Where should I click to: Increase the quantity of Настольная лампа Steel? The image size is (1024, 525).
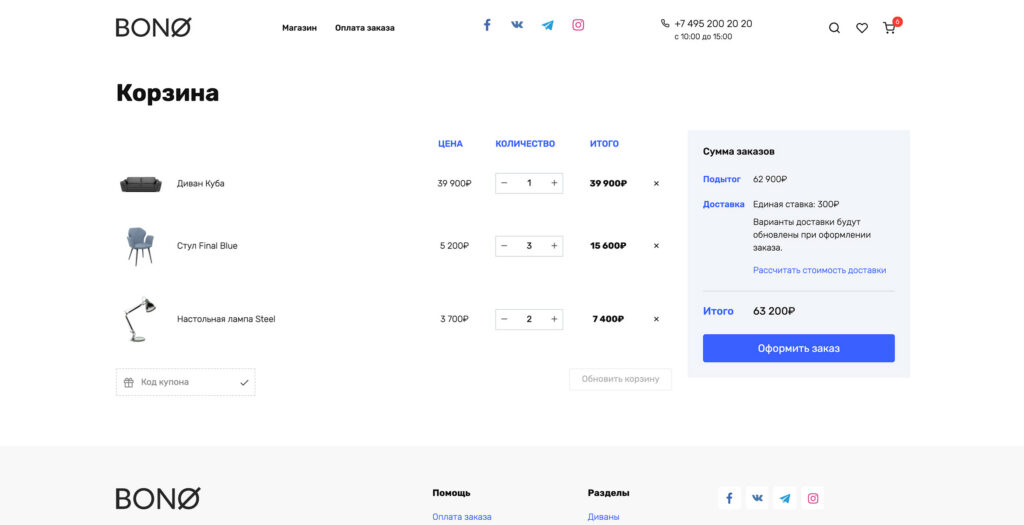click(554, 319)
